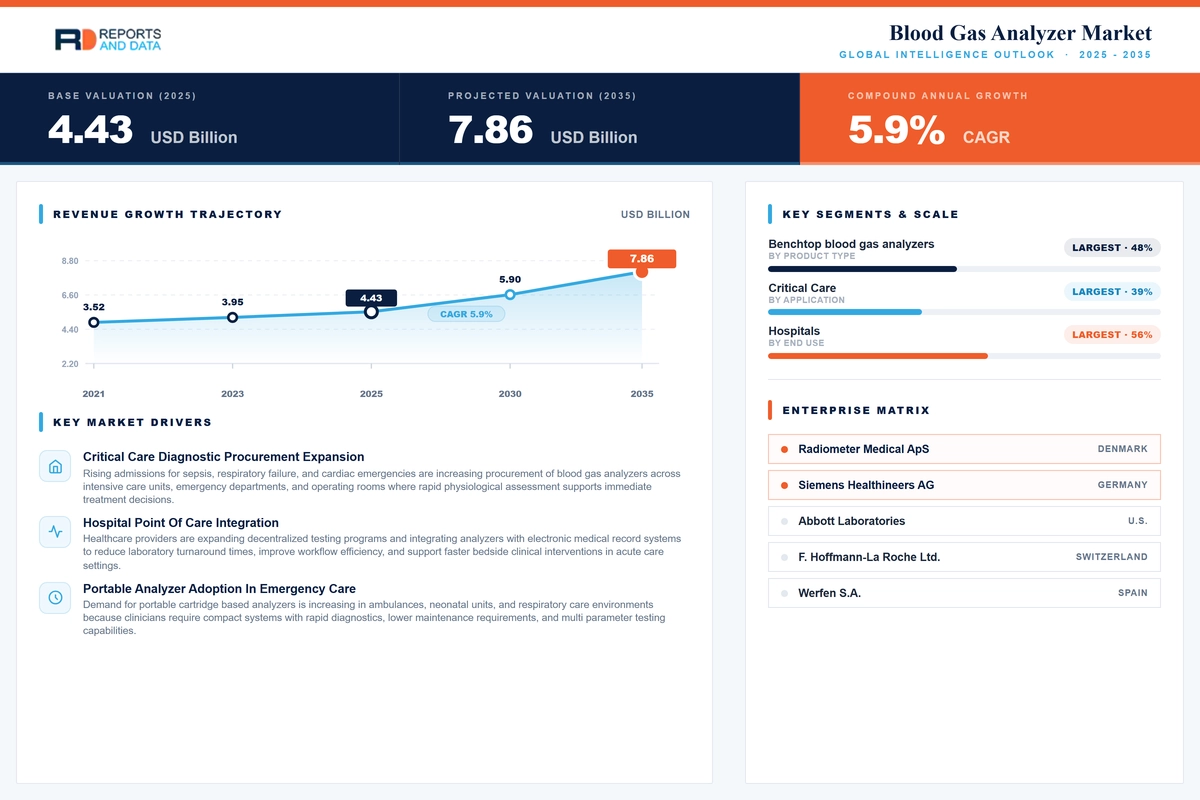Click the orange dot next to Radiometer Medical ApS
The width and height of the screenshot is (1200, 800).
(784, 449)
